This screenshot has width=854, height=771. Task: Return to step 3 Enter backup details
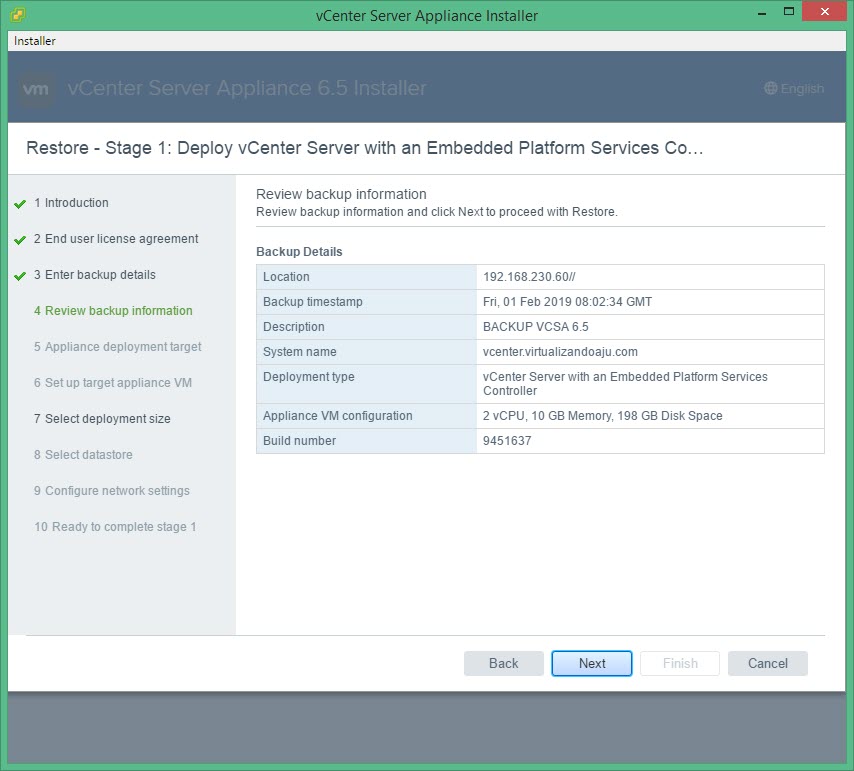[100, 275]
